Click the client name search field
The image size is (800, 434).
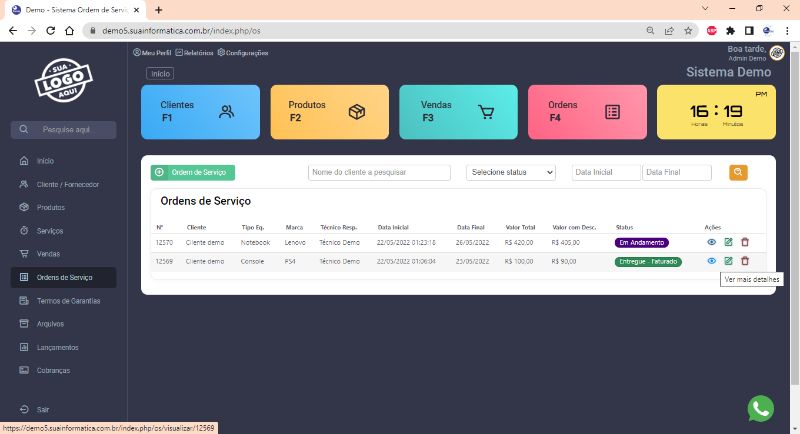[x=379, y=172]
